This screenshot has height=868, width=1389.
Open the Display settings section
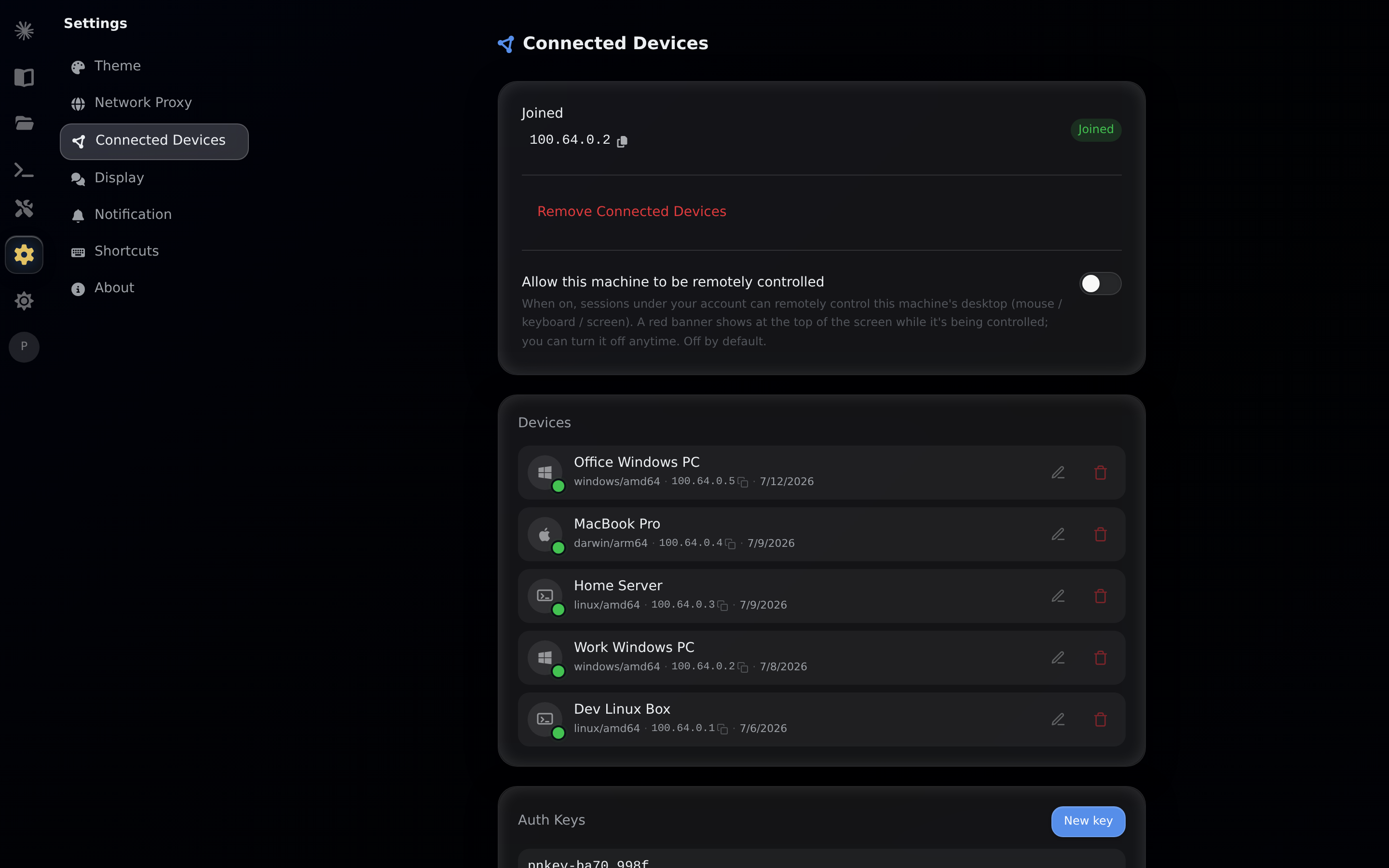coord(154,178)
